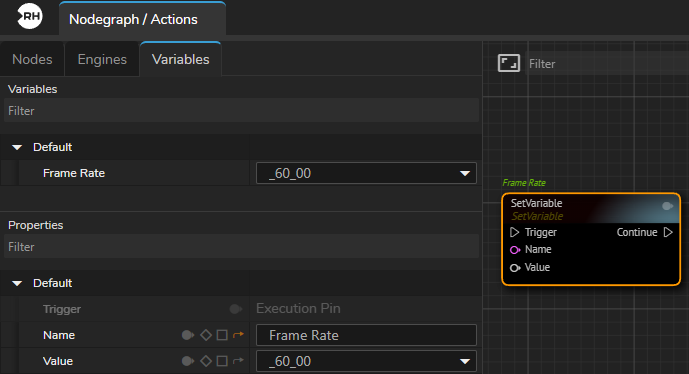
Task: Click the Properties section heading
Action: pyautogui.click(x=36, y=225)
